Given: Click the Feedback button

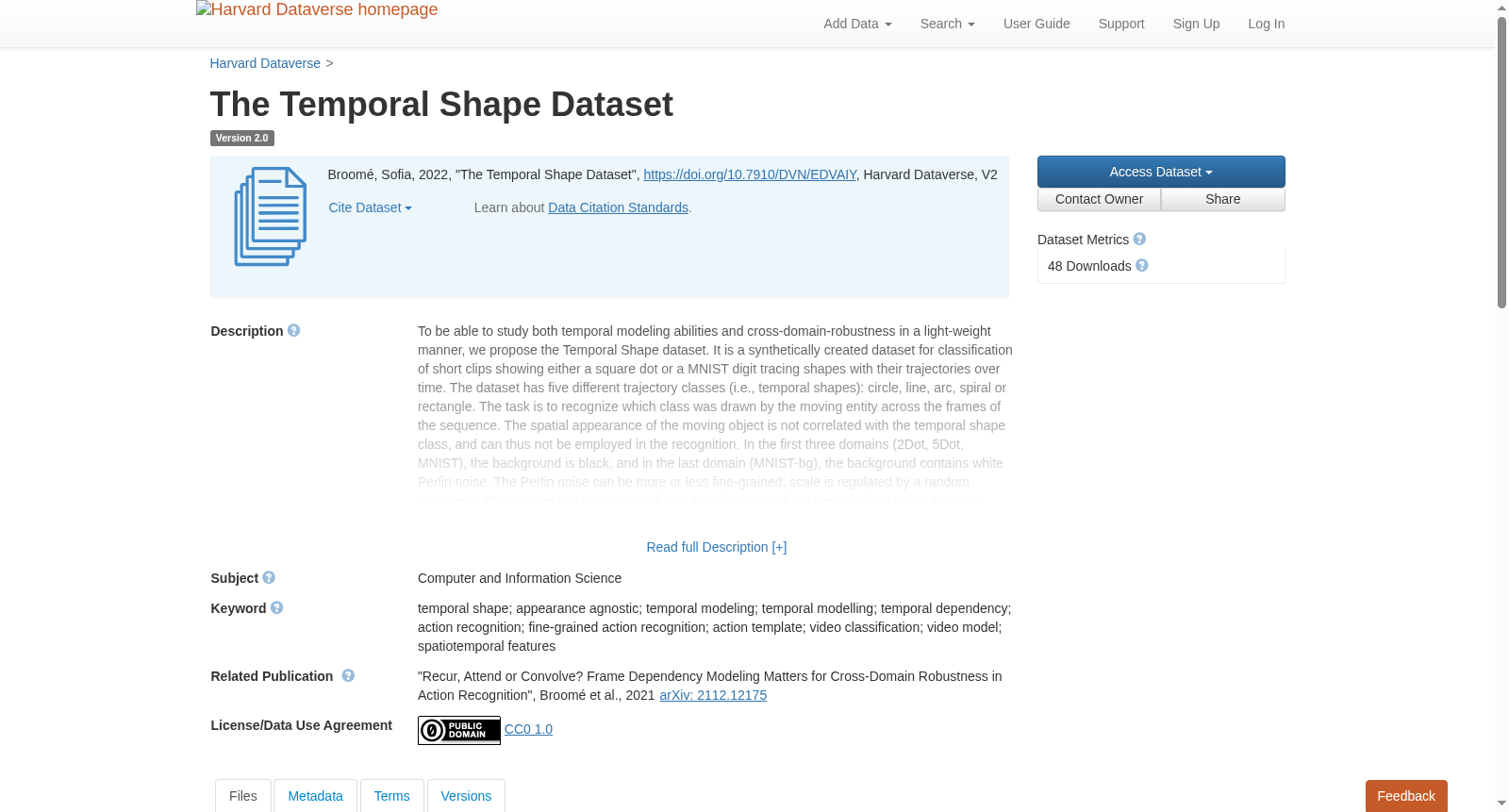Looking at the screenshot, I should point(1406,796).
